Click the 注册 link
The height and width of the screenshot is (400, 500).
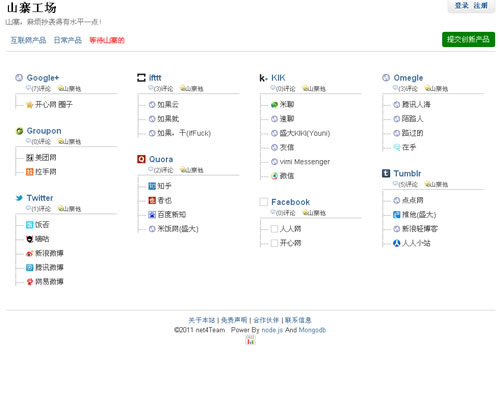[x=481, y=6]
